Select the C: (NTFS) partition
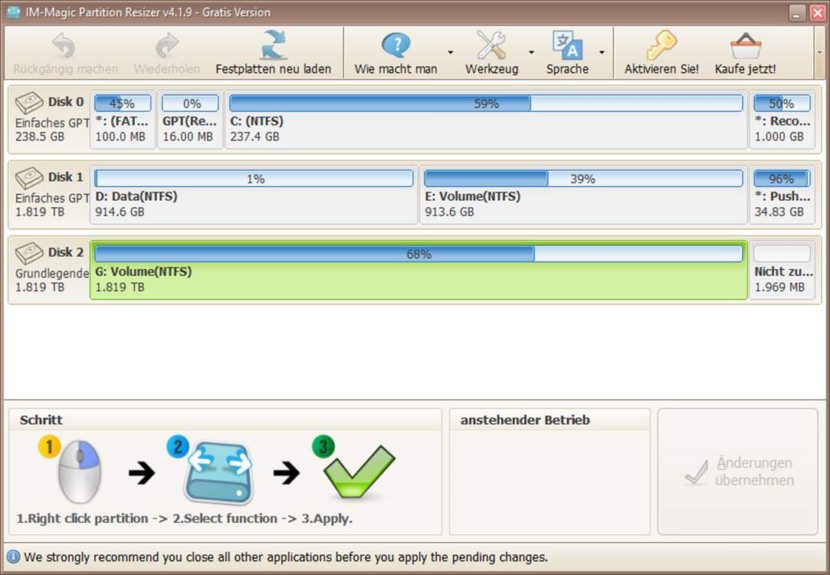This screenshot has height=575, width=830. [x=486, y=120]
